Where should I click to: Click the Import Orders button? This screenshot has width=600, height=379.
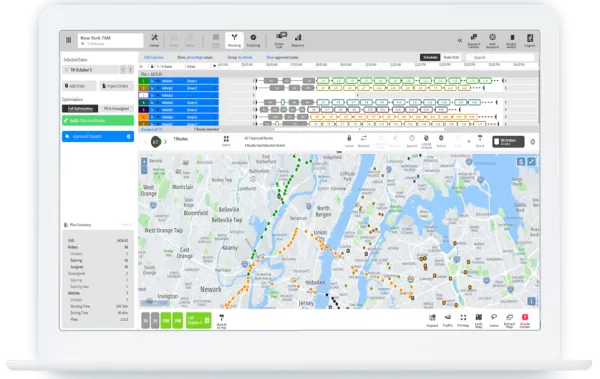[x=116, y=86]
